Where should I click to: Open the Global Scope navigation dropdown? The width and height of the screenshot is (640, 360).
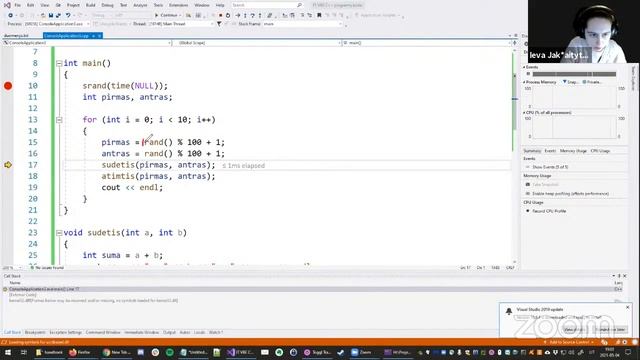pyautogui.click(x=256, y=43)
